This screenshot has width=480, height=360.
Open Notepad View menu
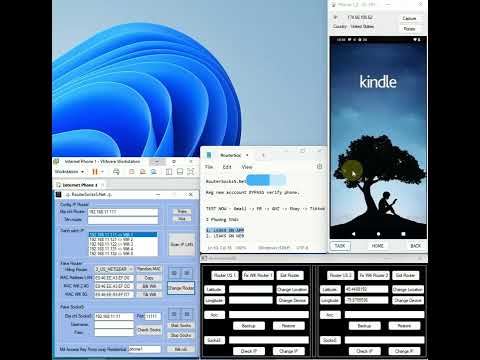(247, 167)
